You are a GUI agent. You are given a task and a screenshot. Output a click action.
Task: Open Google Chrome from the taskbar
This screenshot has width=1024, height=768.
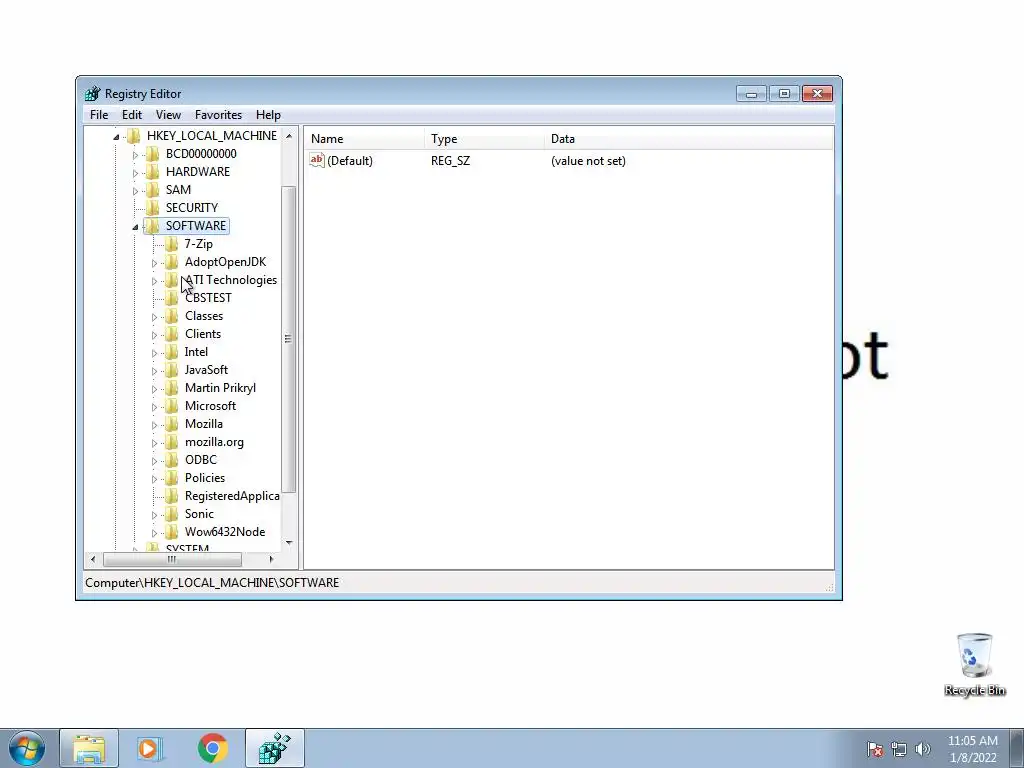coord(212,748)
